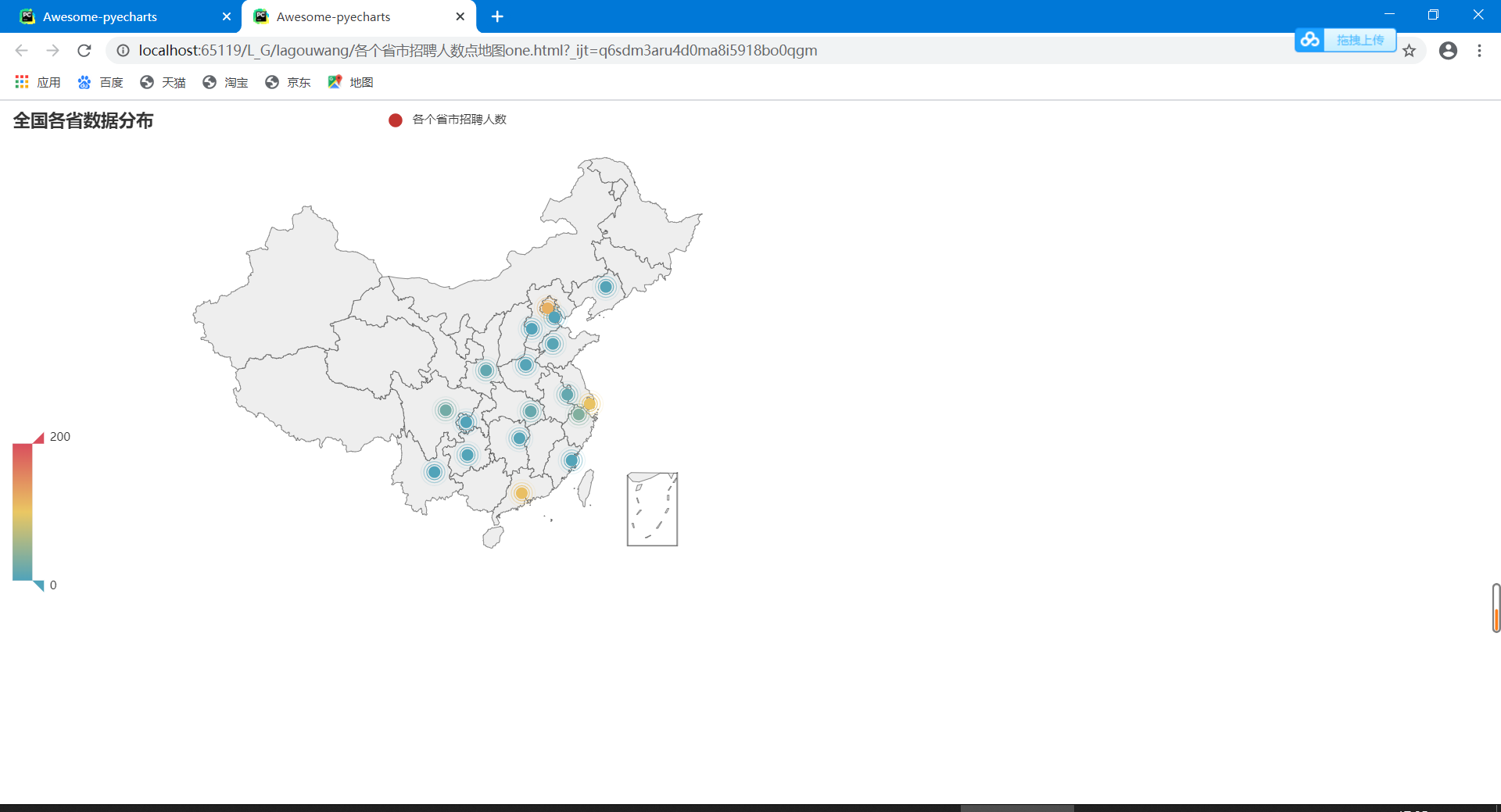Click the scatter point in Henan province
Screen dimensions: 1501x812
click(525, 365)
